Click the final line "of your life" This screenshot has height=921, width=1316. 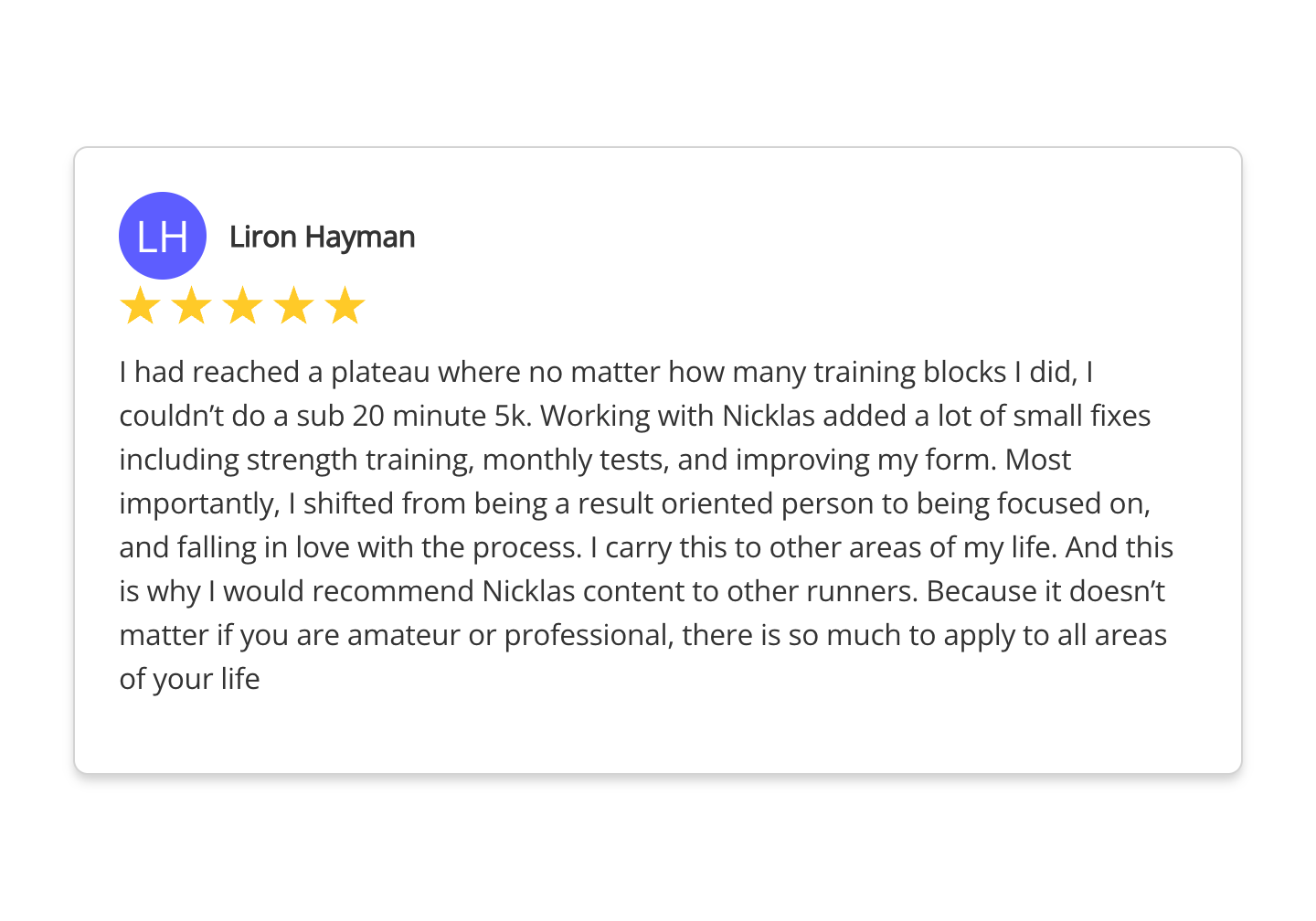[x=190, y=679]
